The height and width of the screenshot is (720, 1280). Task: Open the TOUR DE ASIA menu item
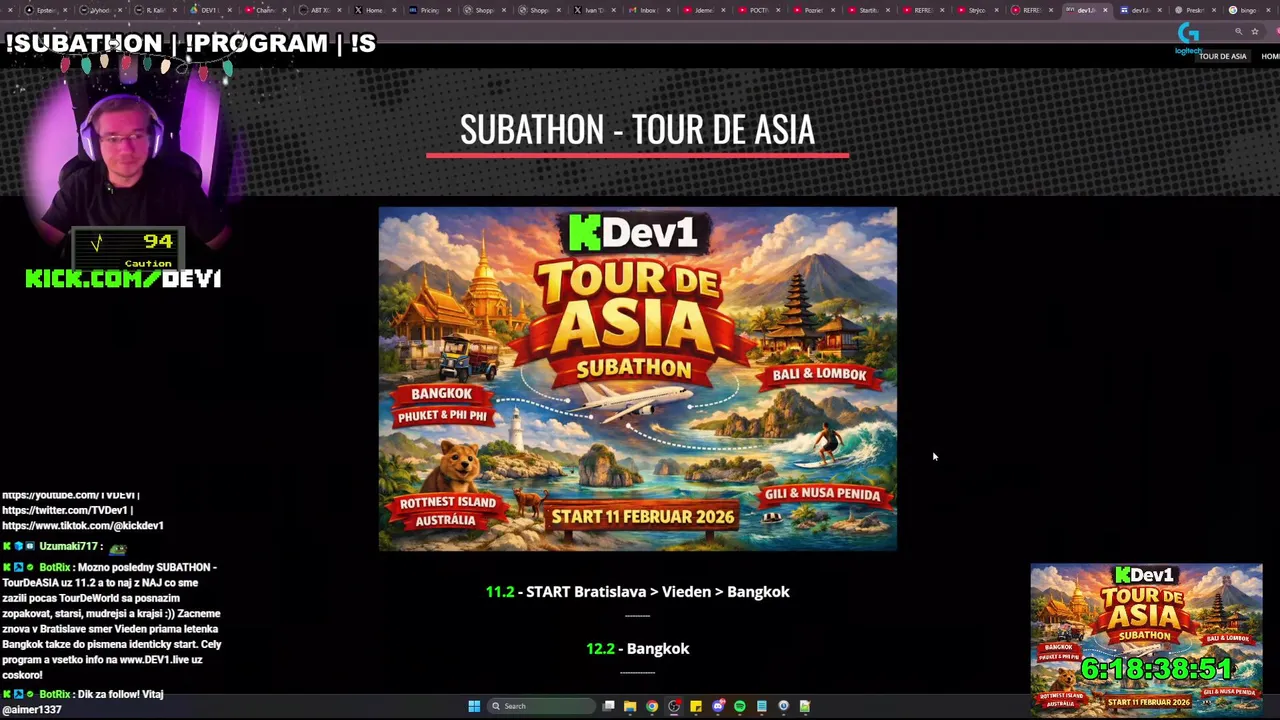point(1223,56)
